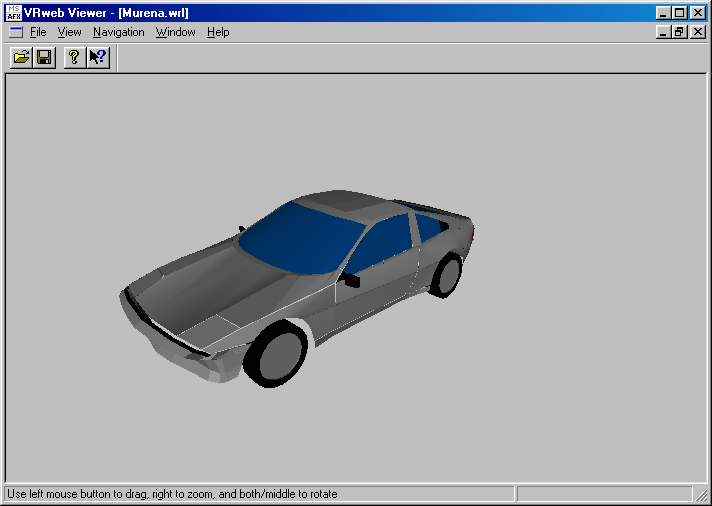
Task: Save the scene using the floppy disk icon
Action: click(44, 58)
